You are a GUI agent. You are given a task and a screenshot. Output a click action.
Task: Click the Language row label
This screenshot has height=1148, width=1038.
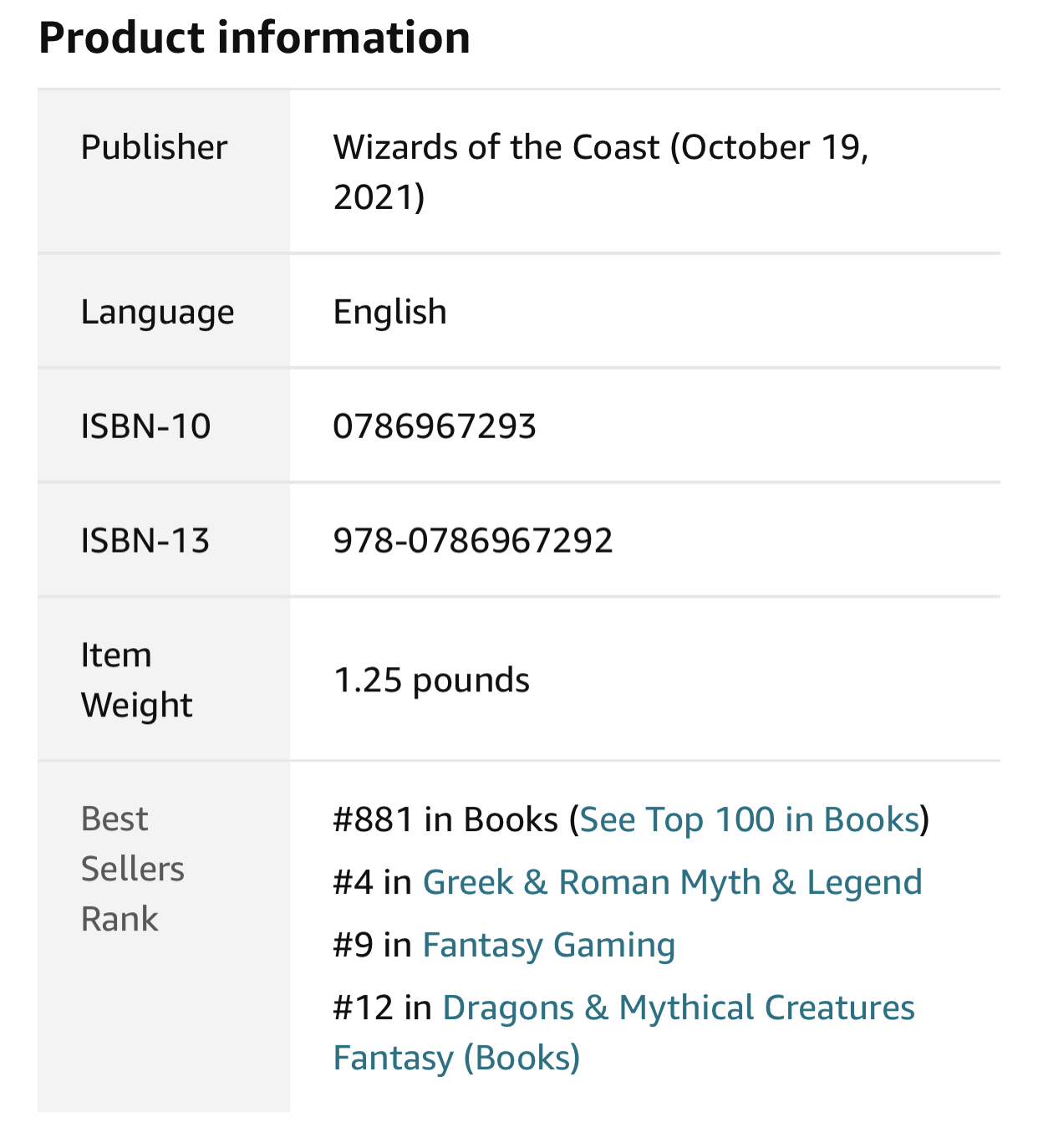tap(157, 313)
